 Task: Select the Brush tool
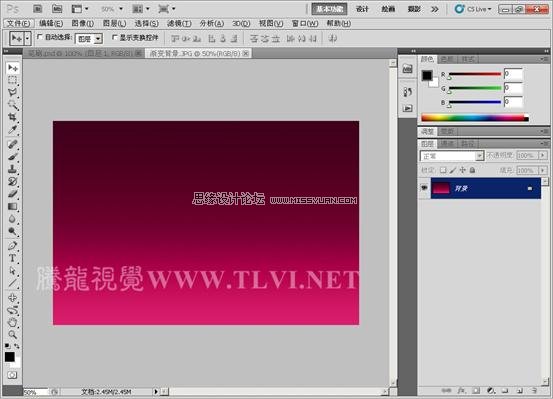click(13, 156)
